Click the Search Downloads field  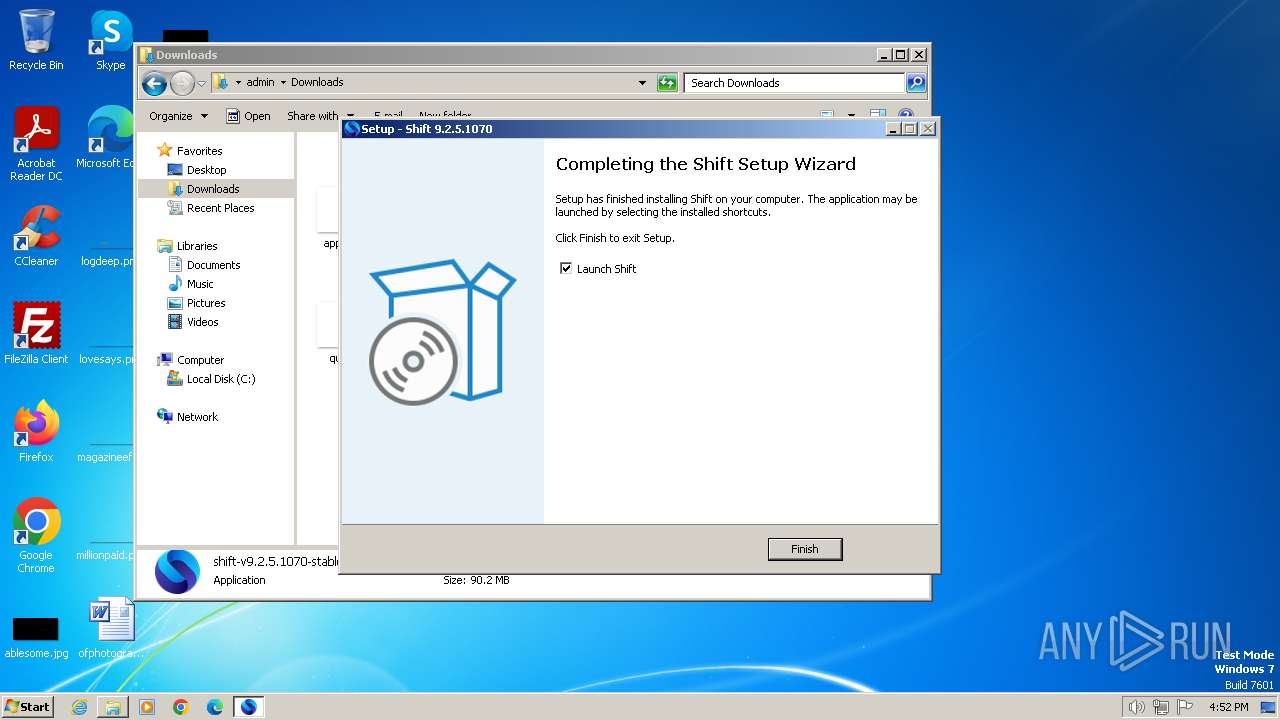795,83
